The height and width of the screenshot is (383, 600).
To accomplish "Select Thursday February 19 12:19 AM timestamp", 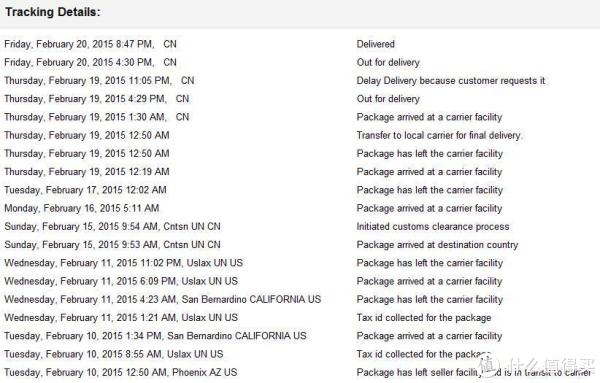I will (87, 172).
